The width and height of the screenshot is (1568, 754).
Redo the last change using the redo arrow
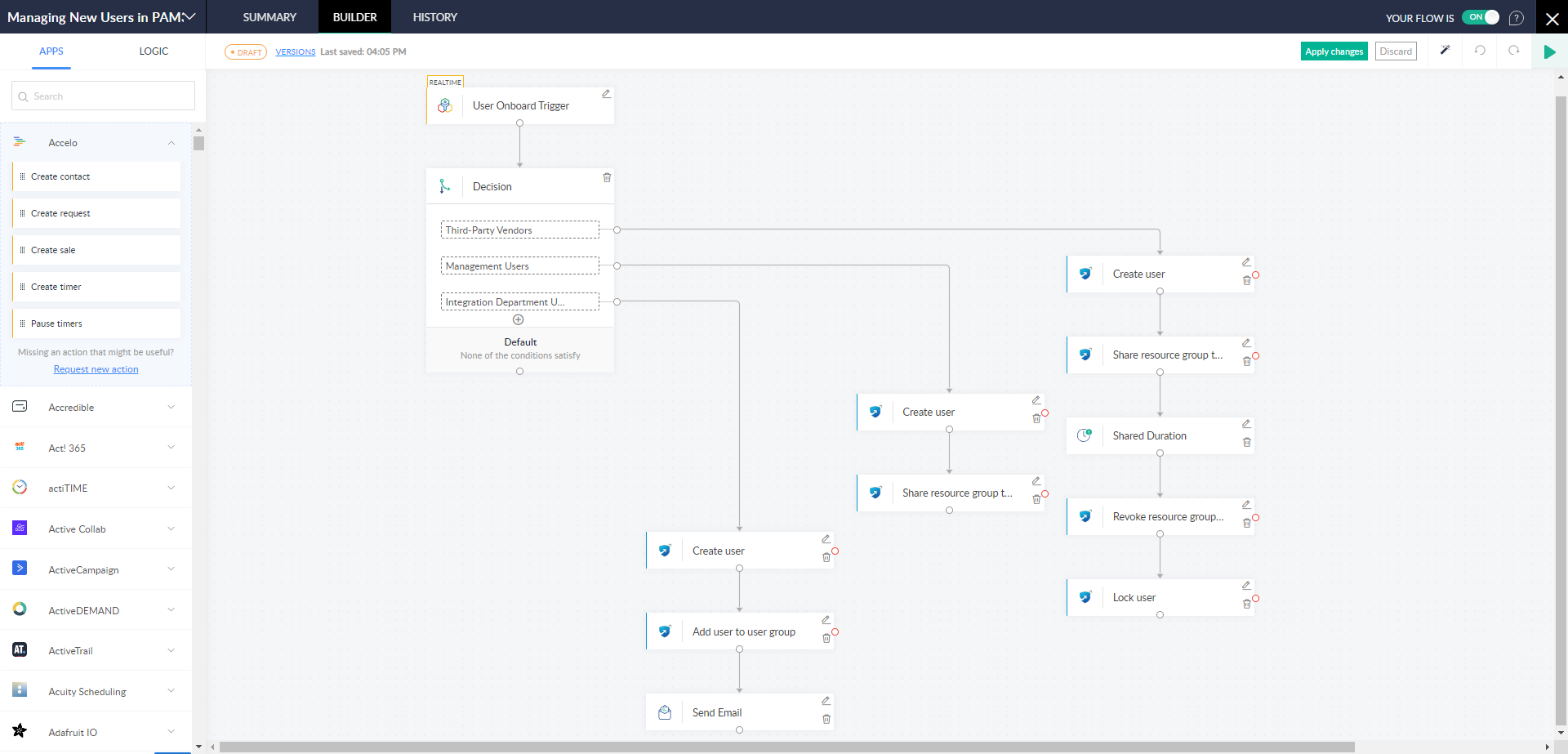(1514, 51)
